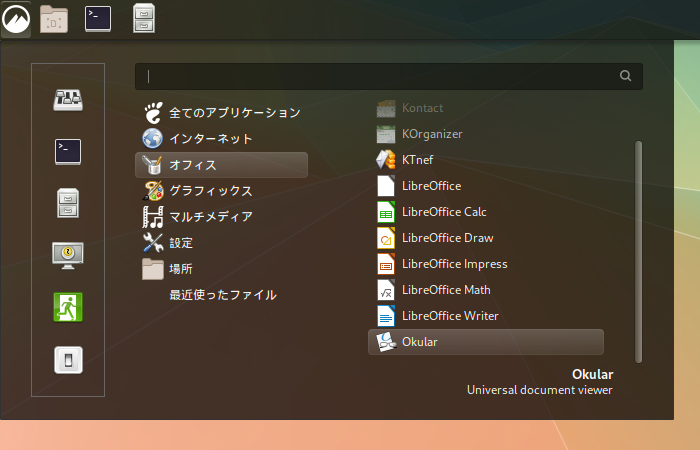This screenshot has width=700, height=450.
Task: Launch Okular document viewer
Action: pyautogui.click(x=486, y=342)
